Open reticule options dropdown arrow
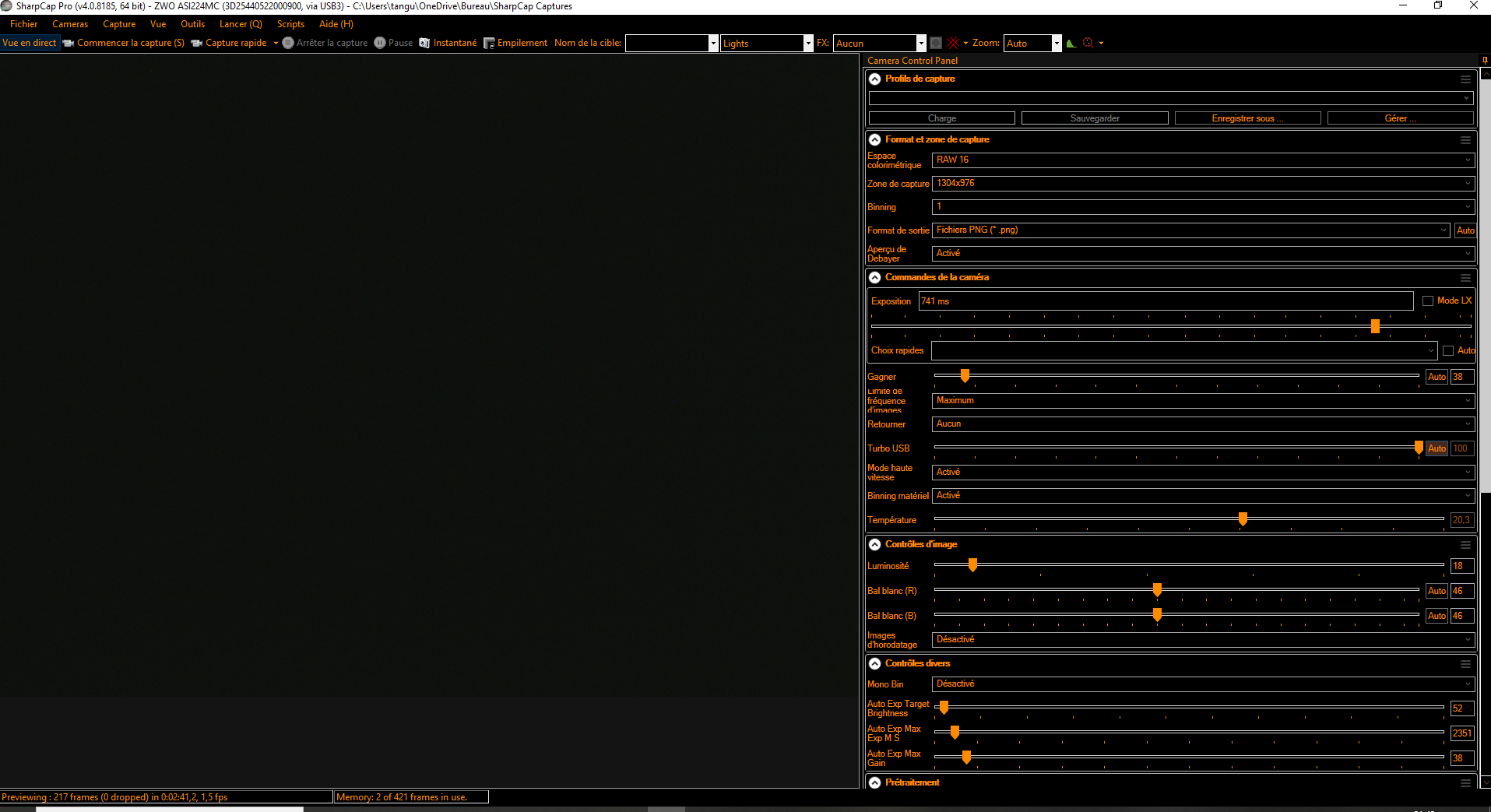 click(965, 44)
